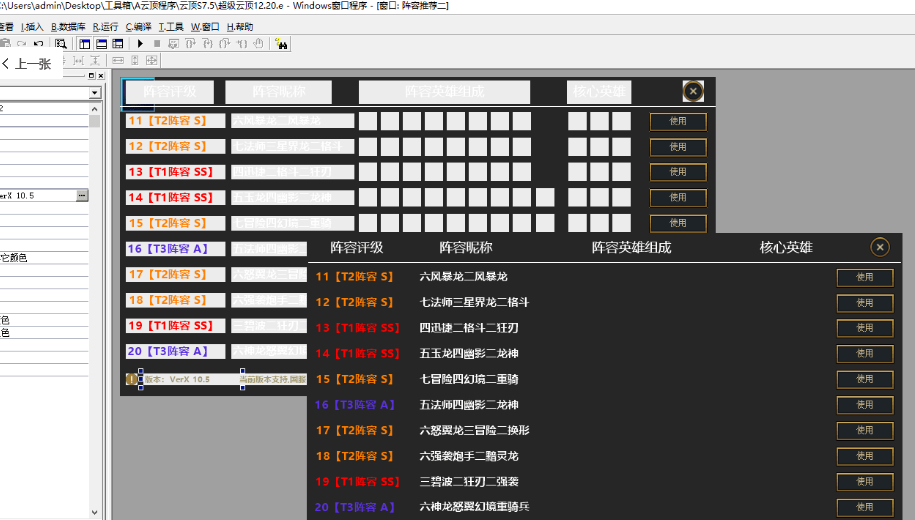Click round close icon in designer form
The width and height of the screenshot is (915, 520).
tap(693, 92)
